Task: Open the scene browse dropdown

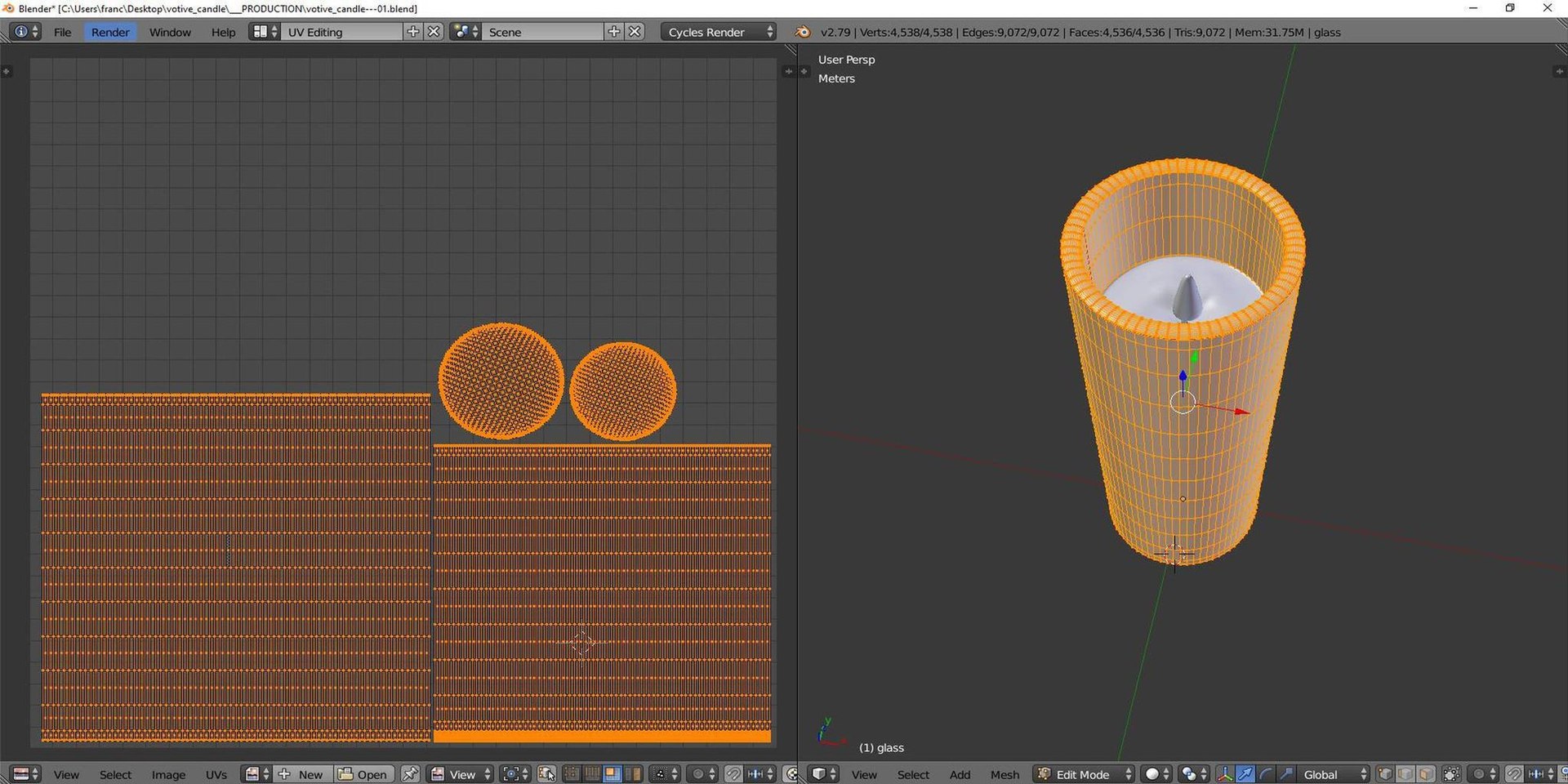Action: [x=465, y=32]
